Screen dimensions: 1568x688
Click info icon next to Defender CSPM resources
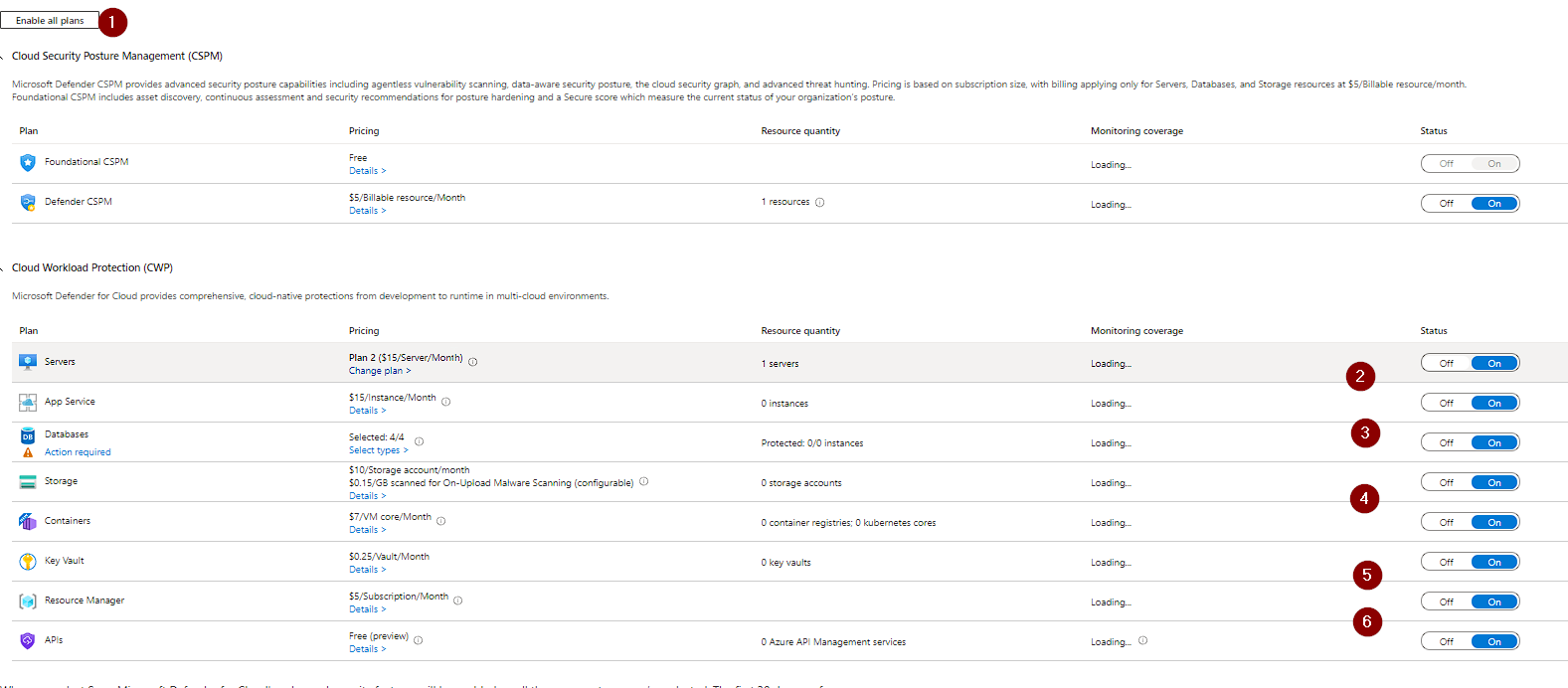pos(820,202)
